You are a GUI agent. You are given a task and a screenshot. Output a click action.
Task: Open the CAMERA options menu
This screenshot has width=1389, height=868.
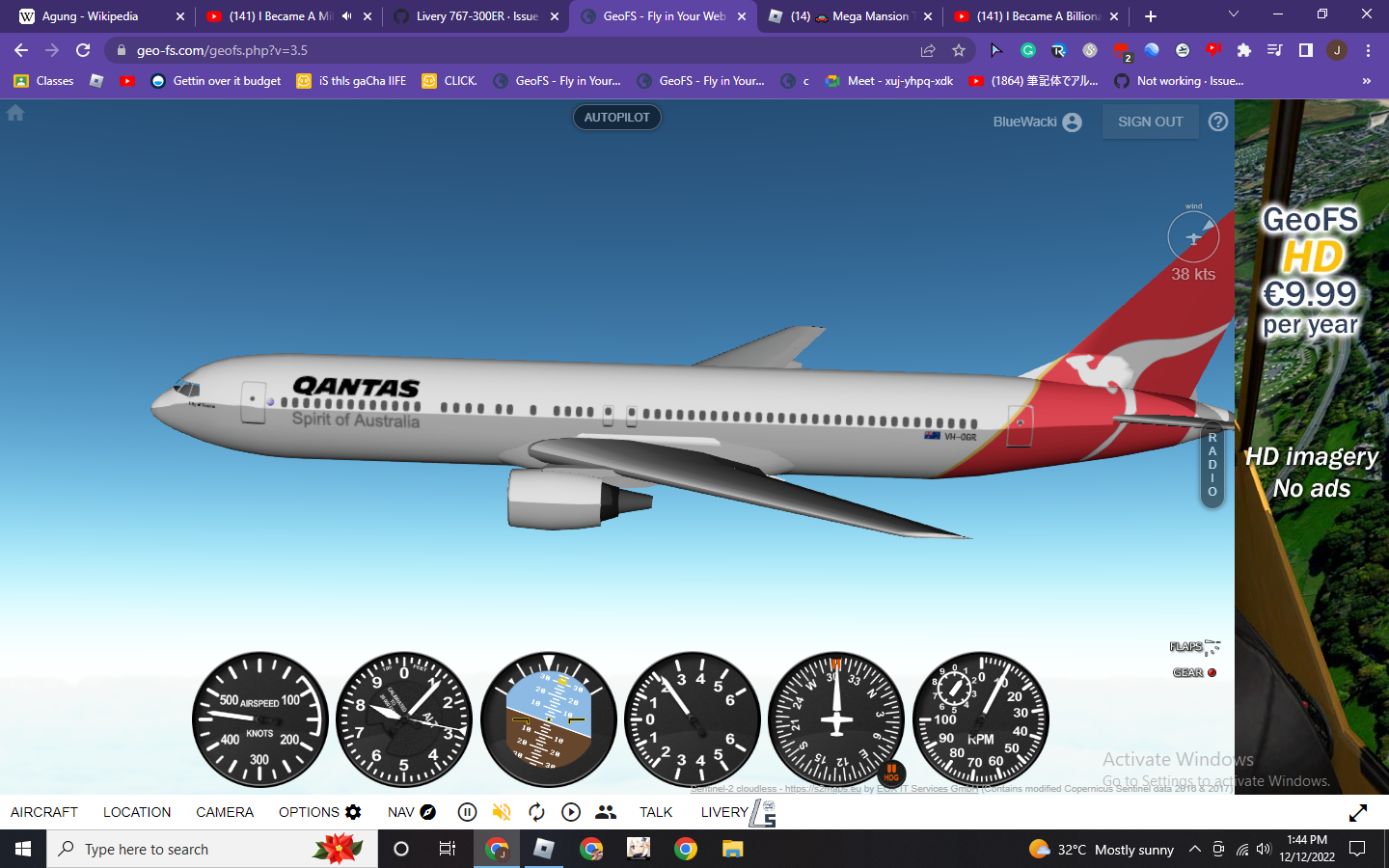click(224, 812)
